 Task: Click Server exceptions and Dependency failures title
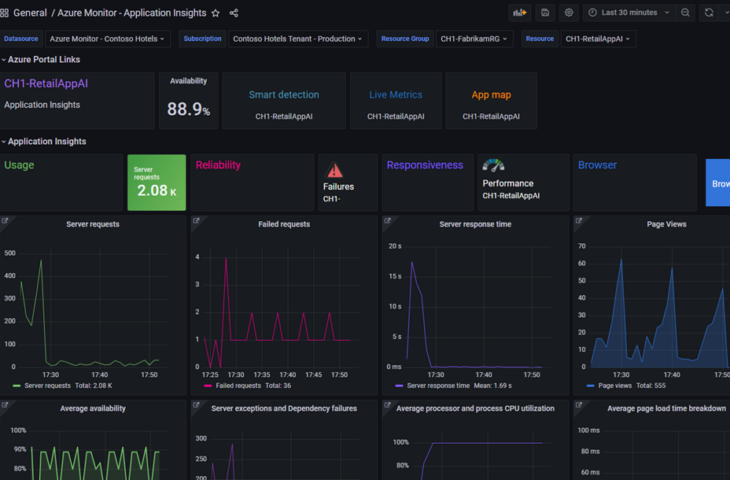284,408
